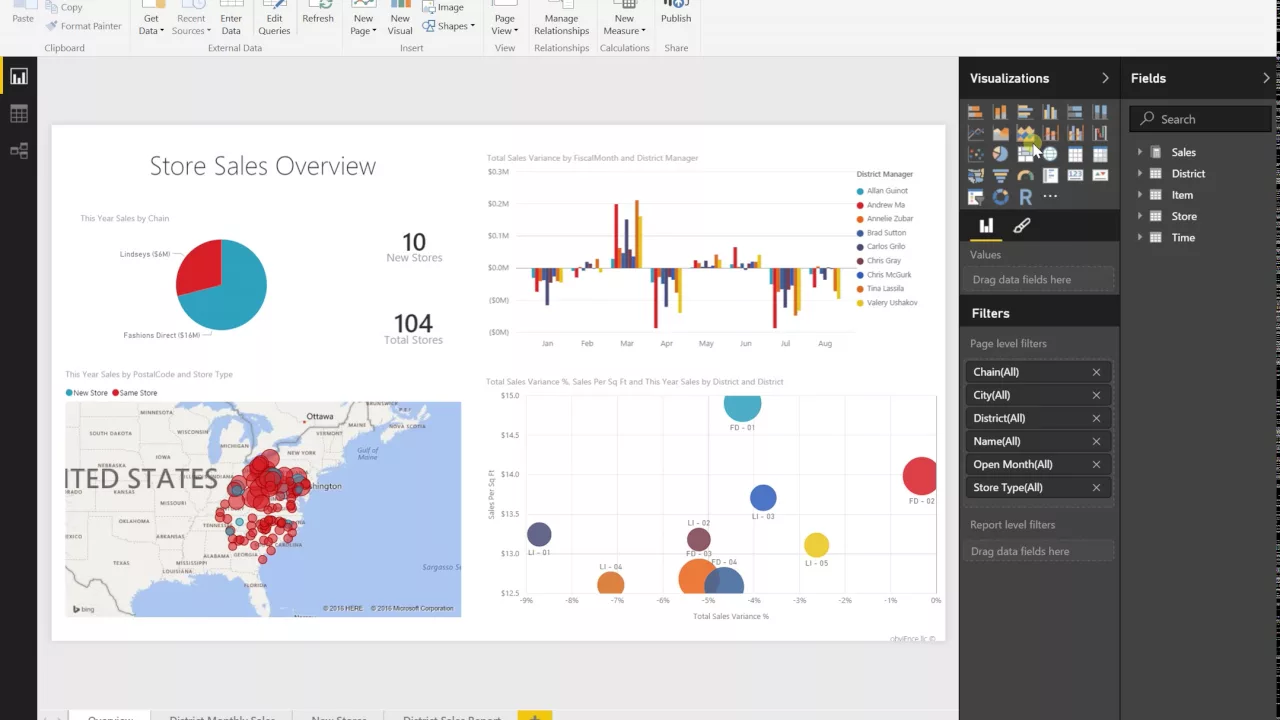Choose the line and stacked column visualization
Image resolution: width=1280 pixels, height=720 pixels.
pos(1050,133)
